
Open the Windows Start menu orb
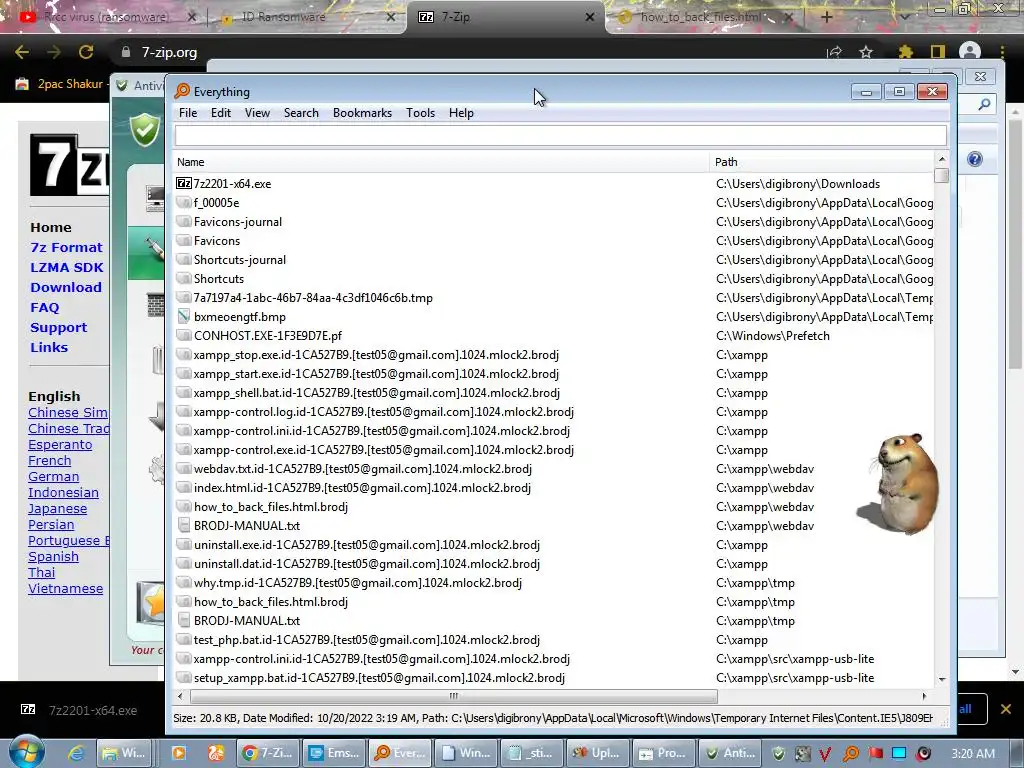[26, 752]
